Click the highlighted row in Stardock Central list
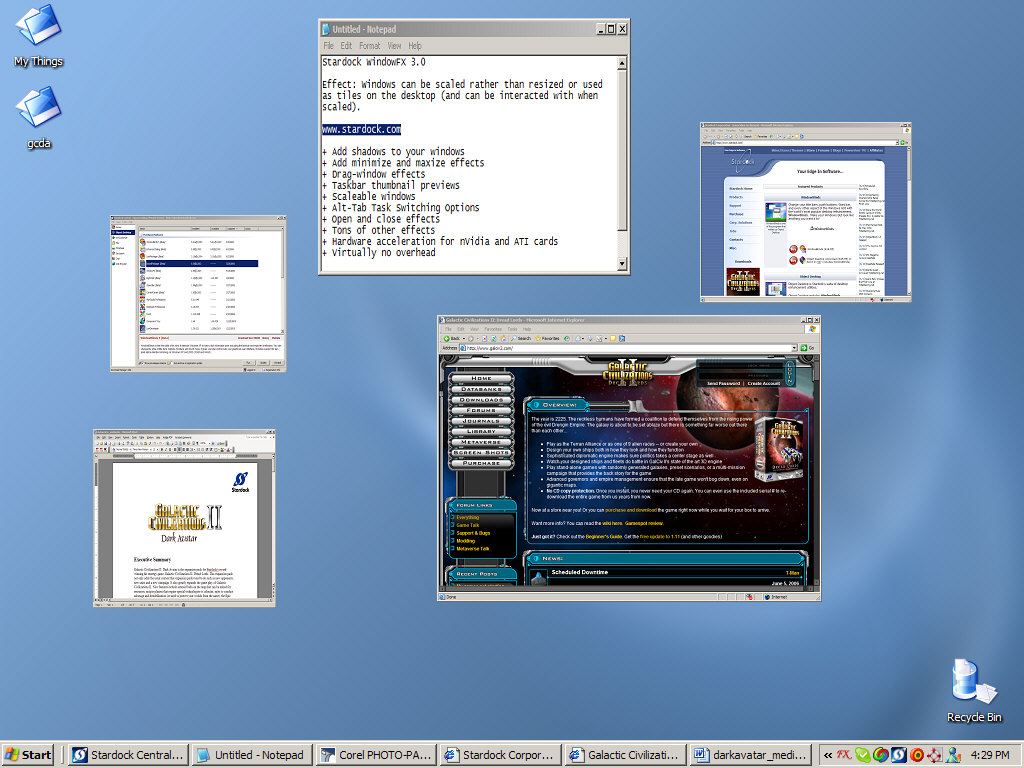This screenshot has width=1024, height=768. [x=199, y=263]
